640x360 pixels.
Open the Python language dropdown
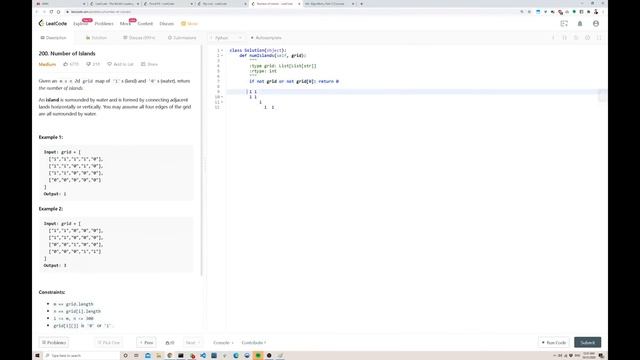pyautogui.click(x=226, y=38)
